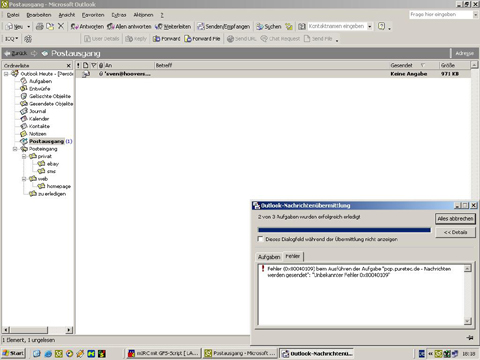Pin the dialog with pushpin icon
480x360 pixels.
[470, 338]
